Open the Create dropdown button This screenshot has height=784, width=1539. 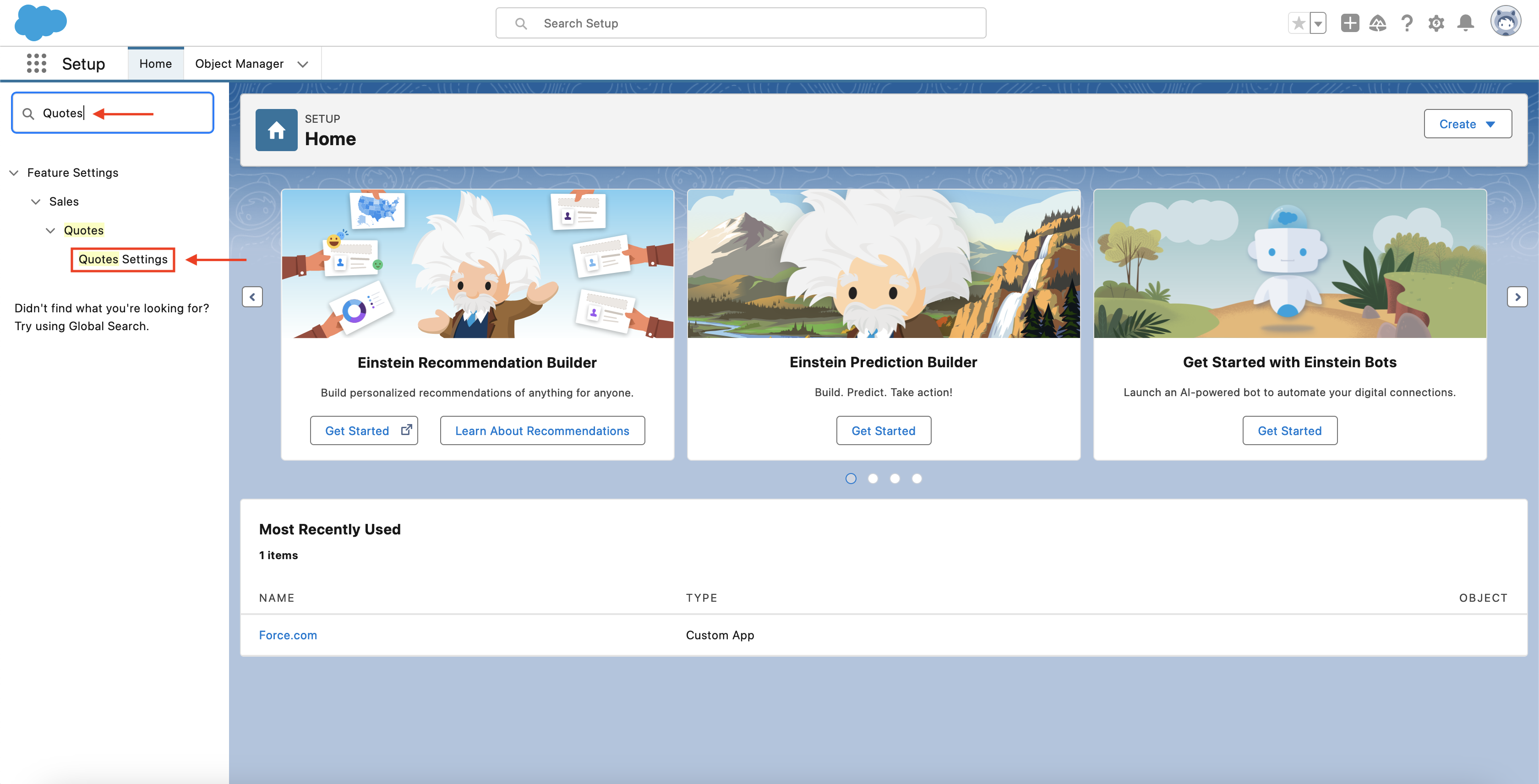point(1467,124)
